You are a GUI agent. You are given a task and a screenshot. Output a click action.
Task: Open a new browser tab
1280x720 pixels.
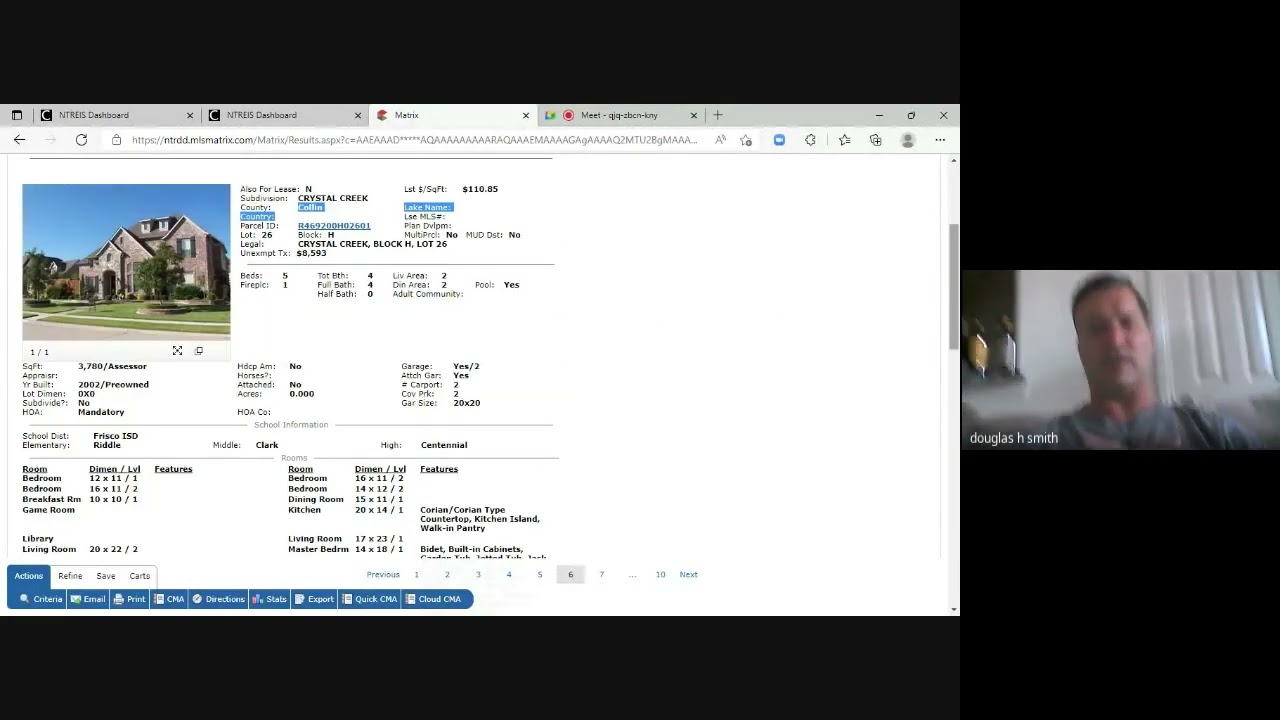tap(718, 115)
